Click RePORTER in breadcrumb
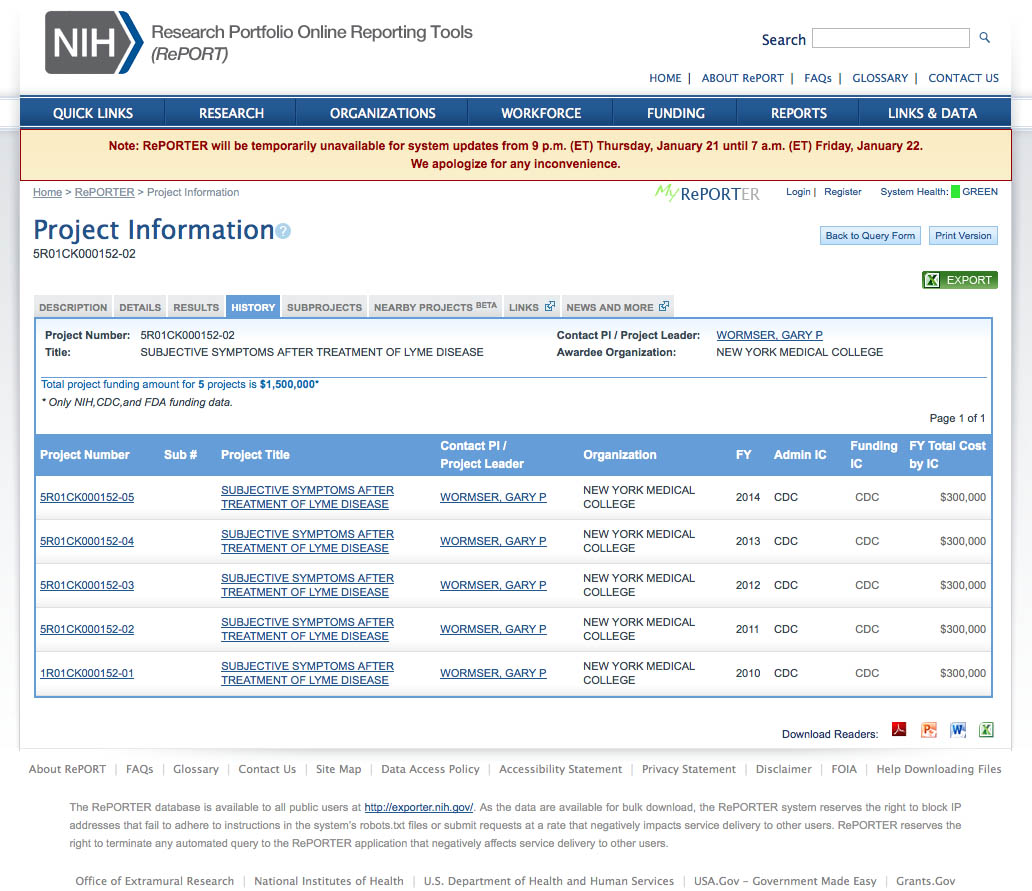The width and height of the screenshot is (1032, 891). tap(104, 192)
